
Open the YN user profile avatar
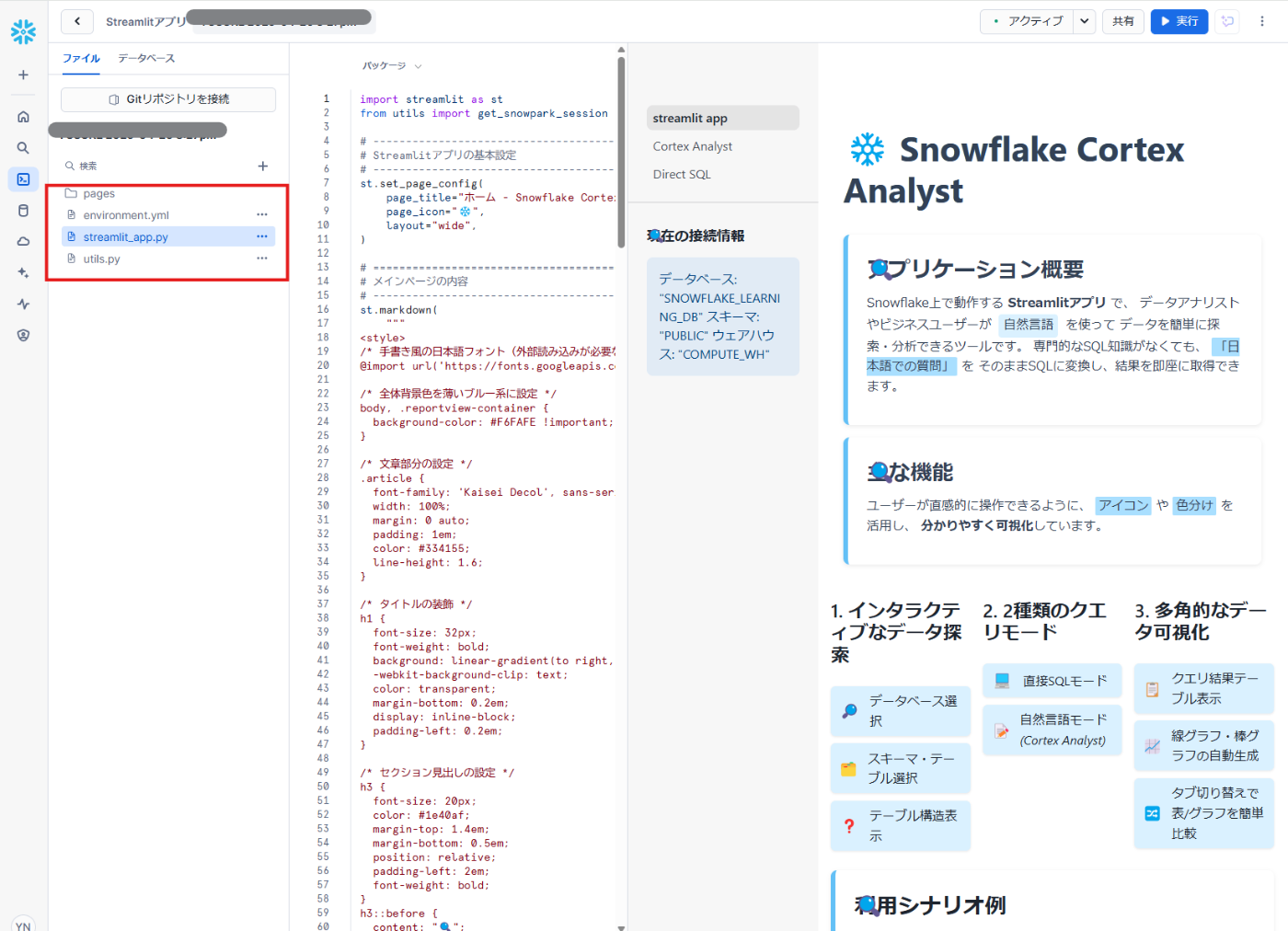23,924
